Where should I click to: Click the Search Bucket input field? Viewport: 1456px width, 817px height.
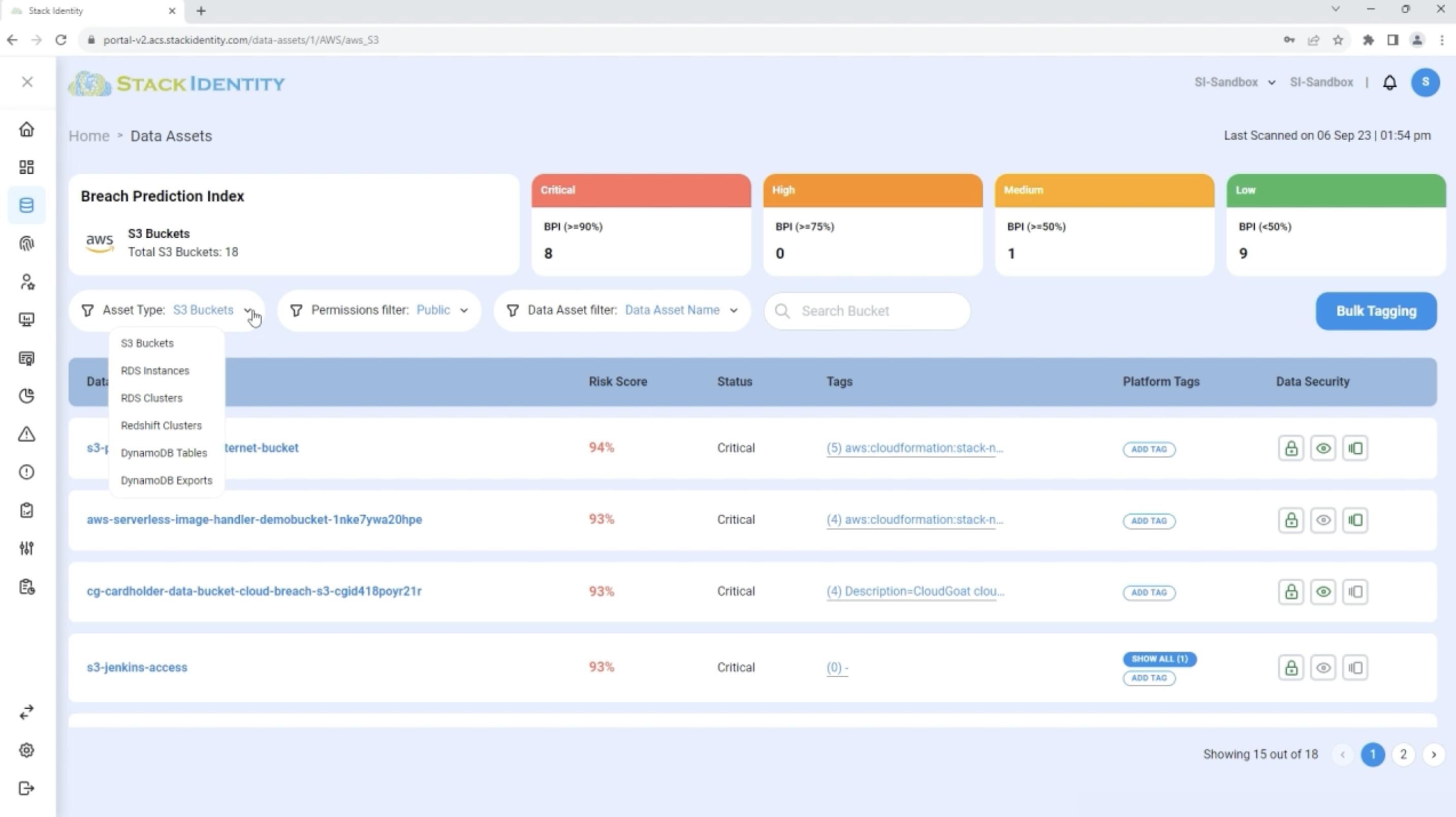(x=867, y=311)
